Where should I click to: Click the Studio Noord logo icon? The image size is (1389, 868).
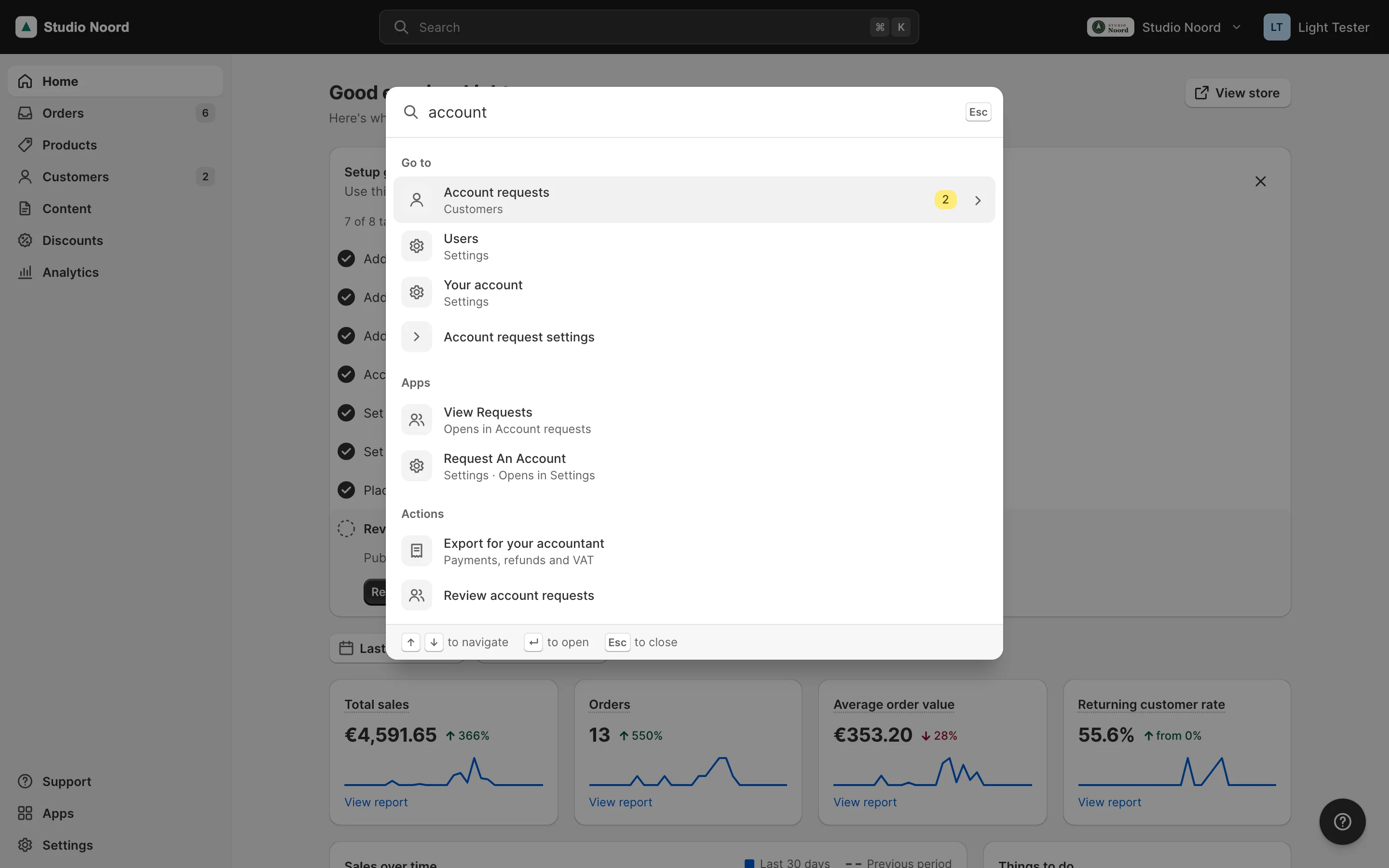point(26,27)
